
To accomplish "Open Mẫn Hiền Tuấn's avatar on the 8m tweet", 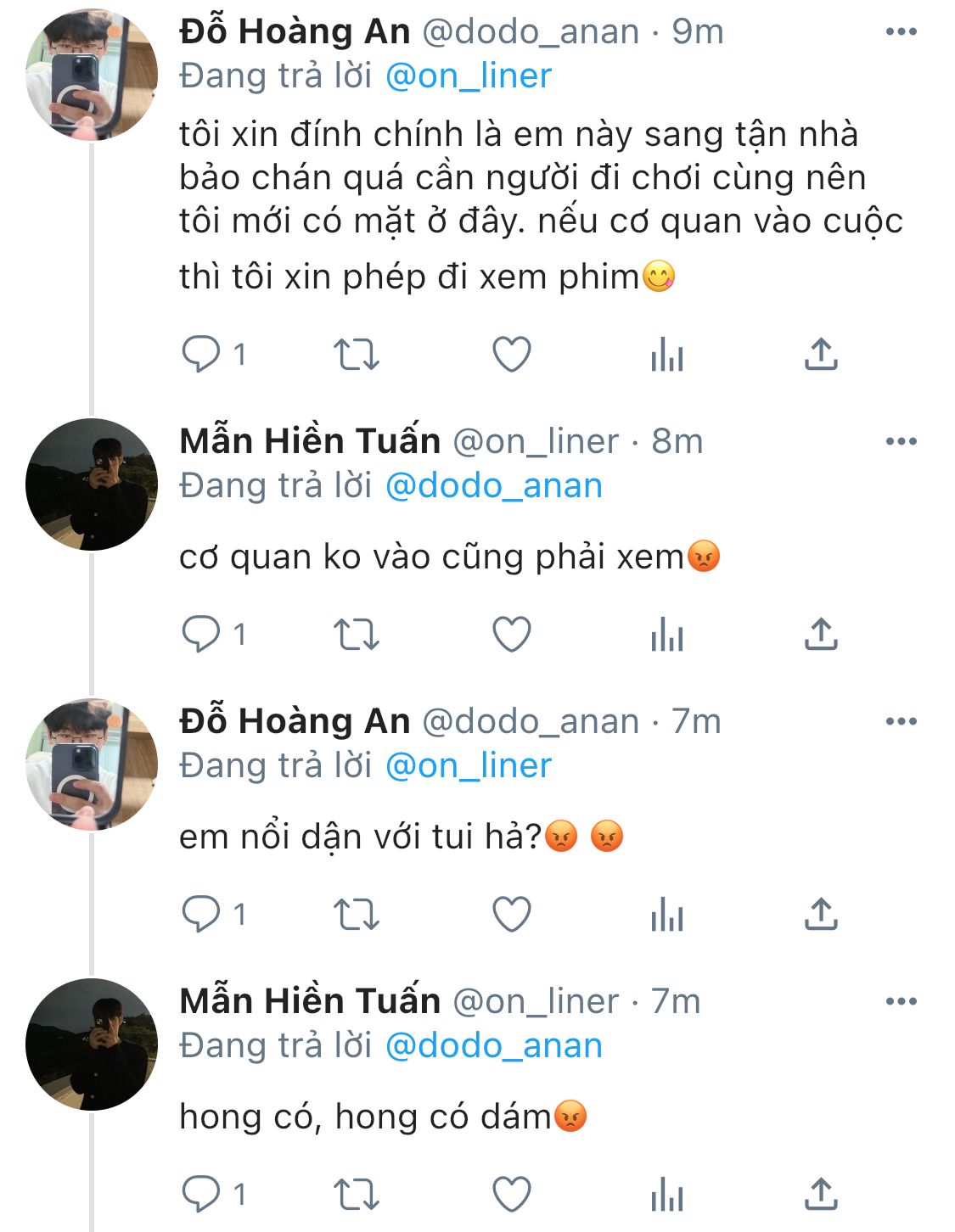I will pyautogui.click(x=92, y=484).
